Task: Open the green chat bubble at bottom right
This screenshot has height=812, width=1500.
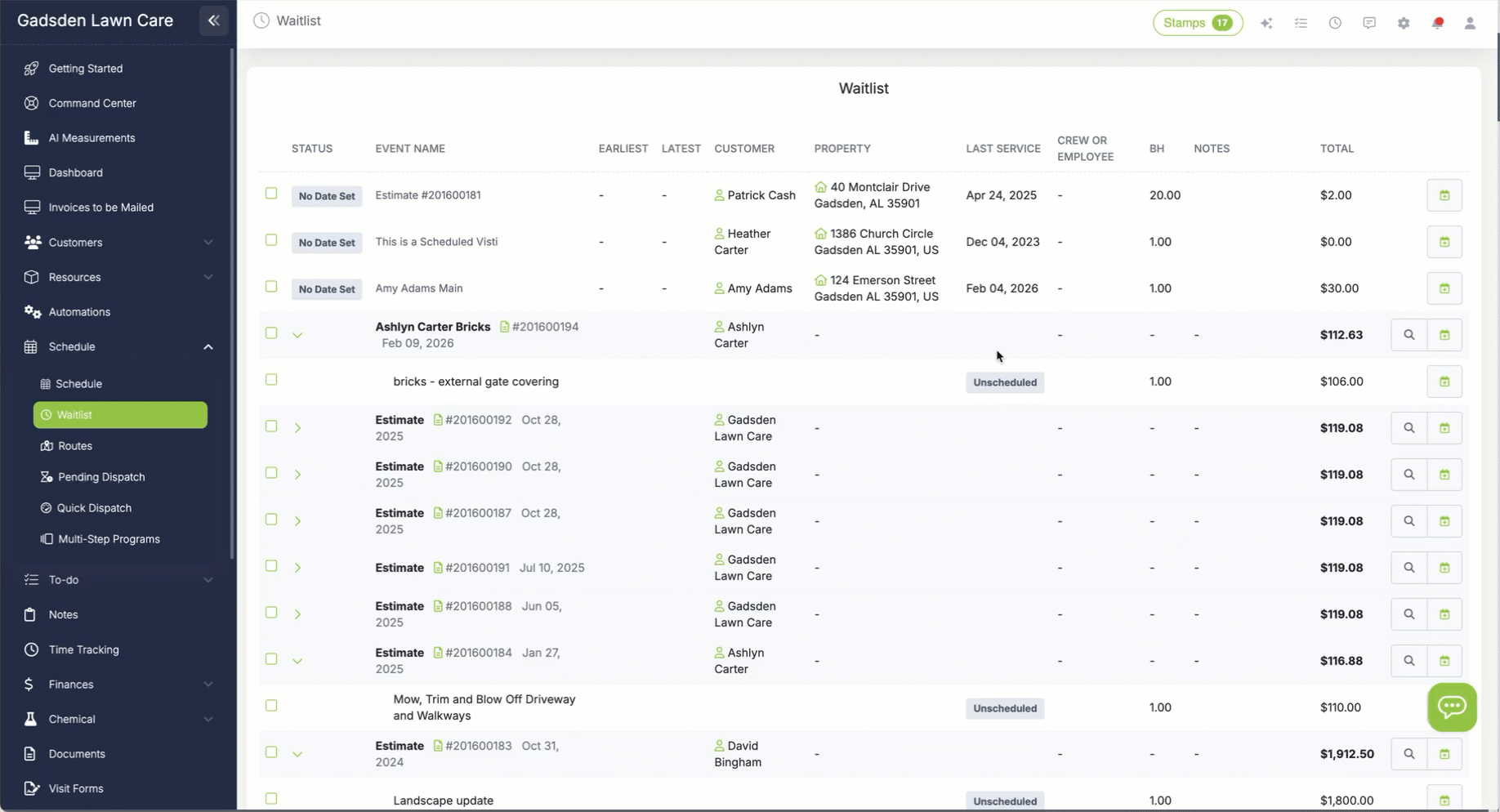Action: 1452,707
